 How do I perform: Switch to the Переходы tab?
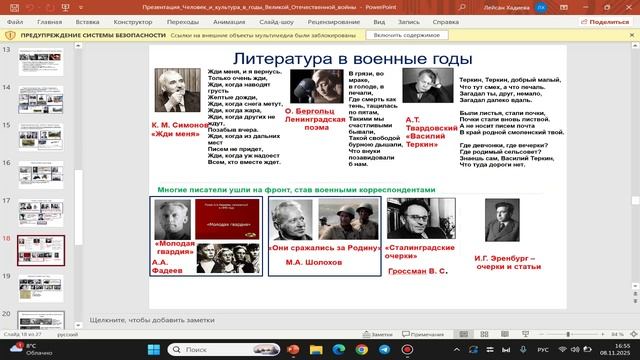(183, 22)
